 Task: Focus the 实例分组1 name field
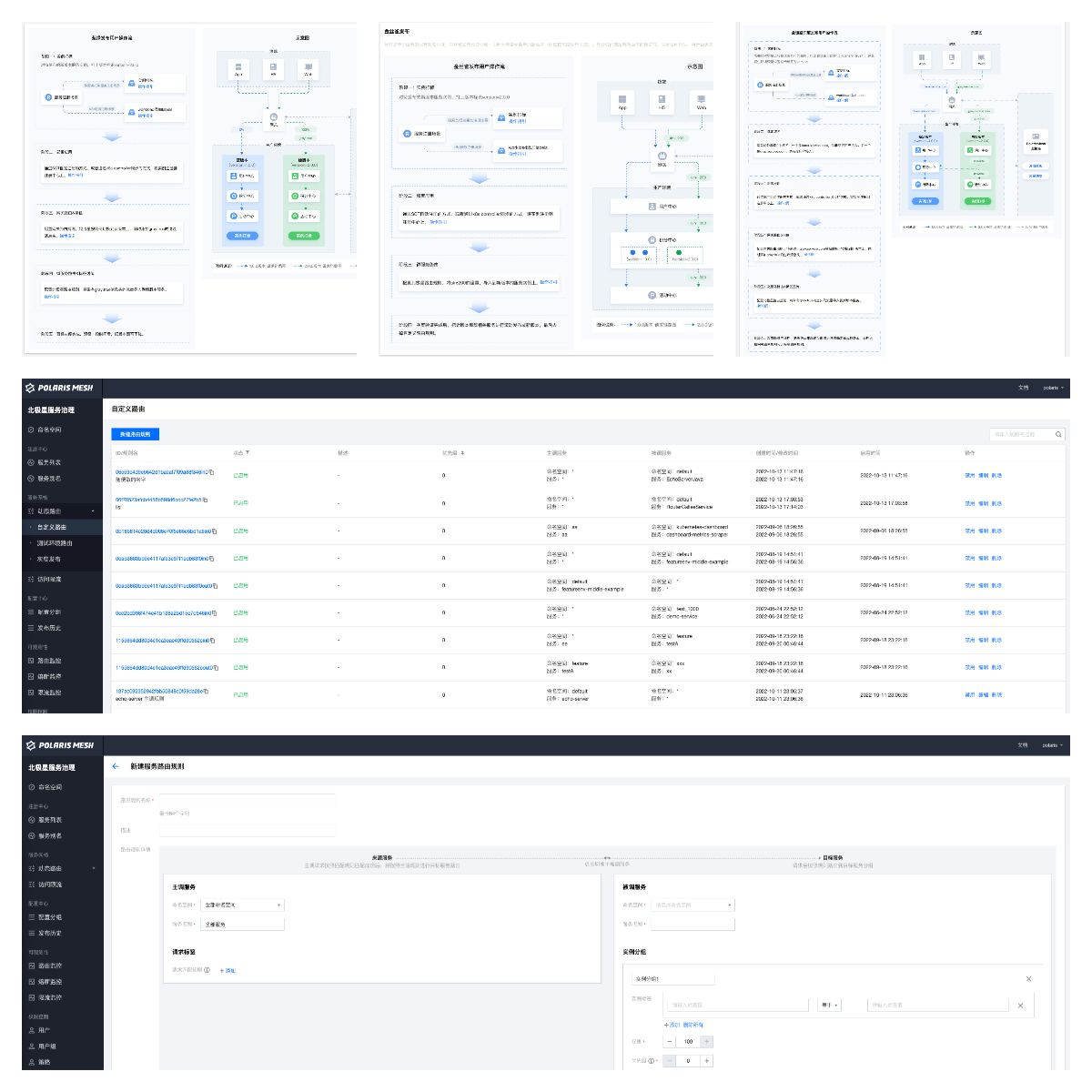pyautogui.click(x=673, y=979)
